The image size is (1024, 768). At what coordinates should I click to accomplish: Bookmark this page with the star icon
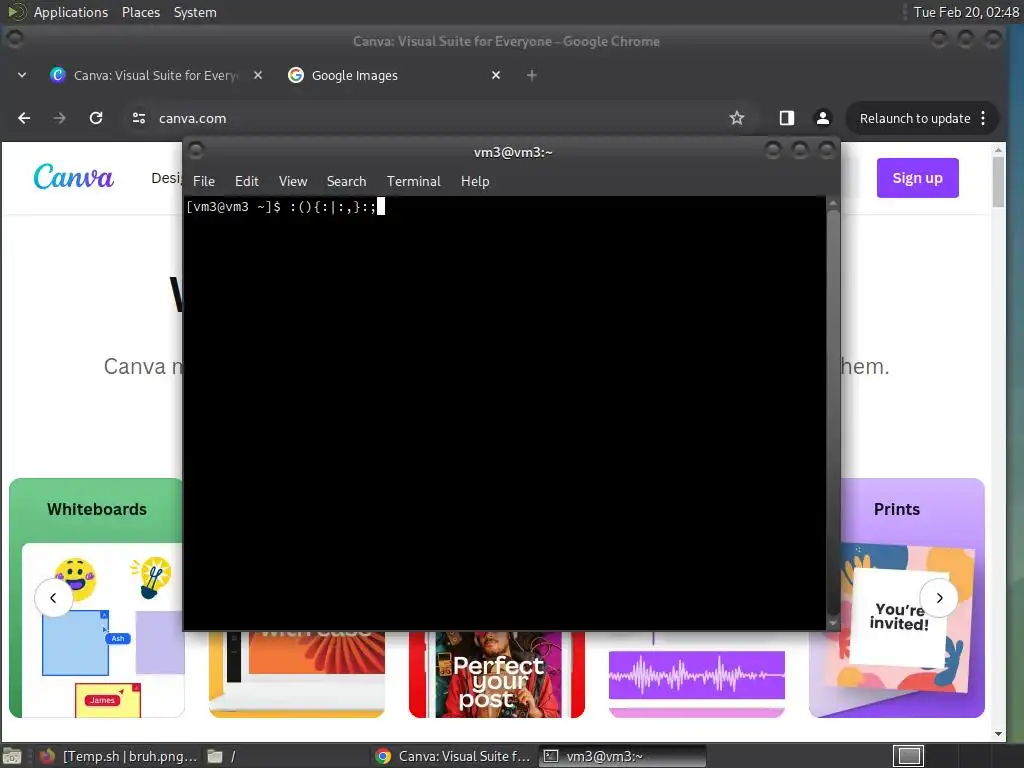tap(737, 118)
